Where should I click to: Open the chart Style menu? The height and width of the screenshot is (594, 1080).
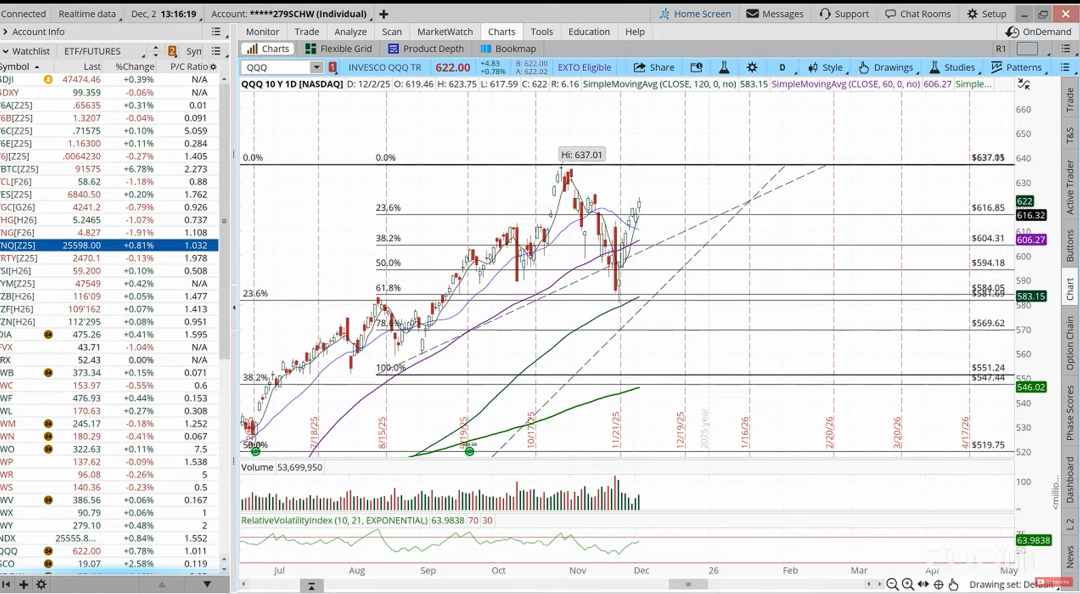tap(825, 68)
